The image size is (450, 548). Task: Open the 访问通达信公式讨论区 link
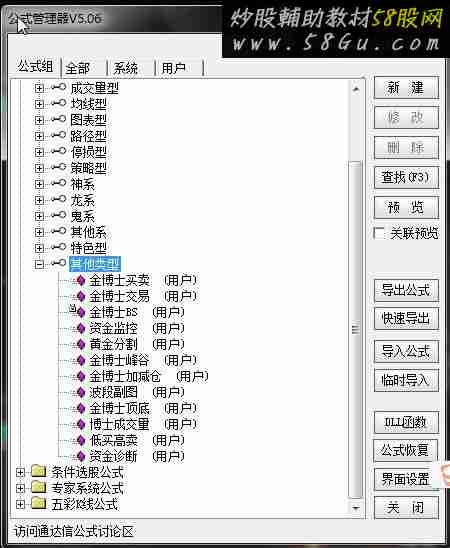pos(74,532)
